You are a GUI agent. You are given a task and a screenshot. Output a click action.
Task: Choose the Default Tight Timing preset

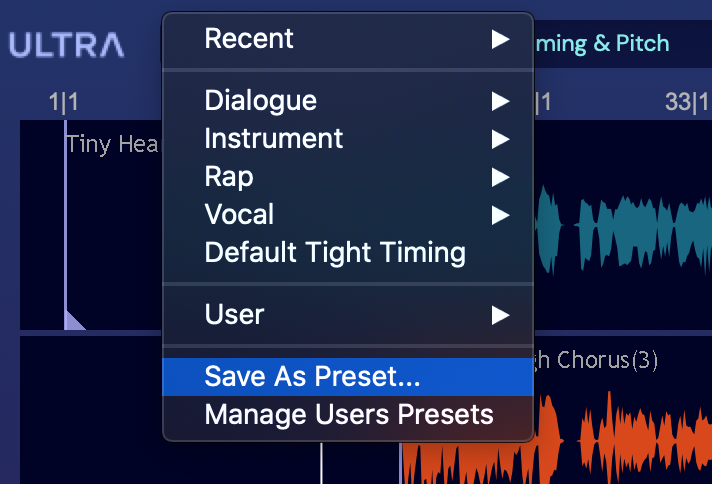tap(335, 252)
